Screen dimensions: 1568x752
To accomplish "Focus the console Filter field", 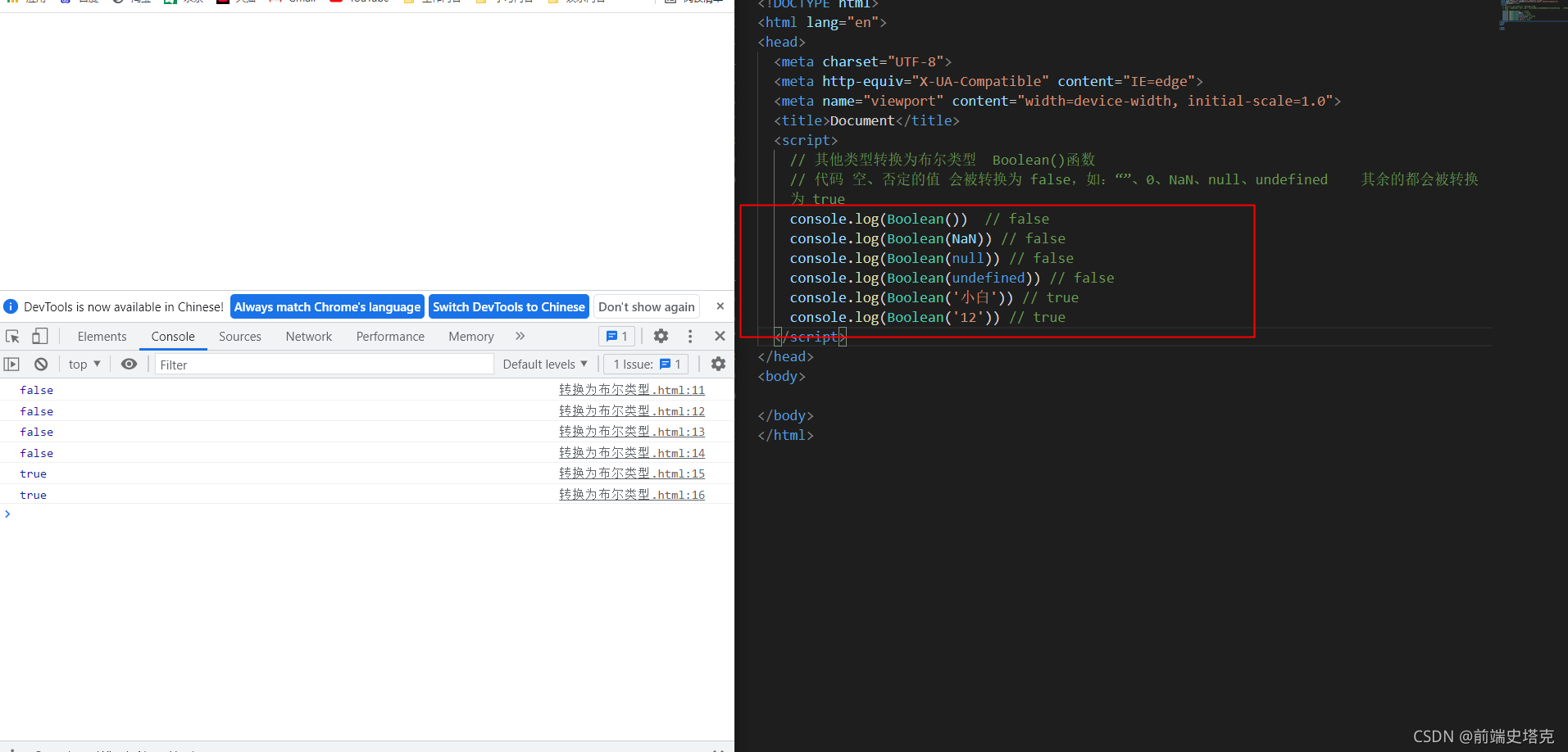I will (325, 365).
